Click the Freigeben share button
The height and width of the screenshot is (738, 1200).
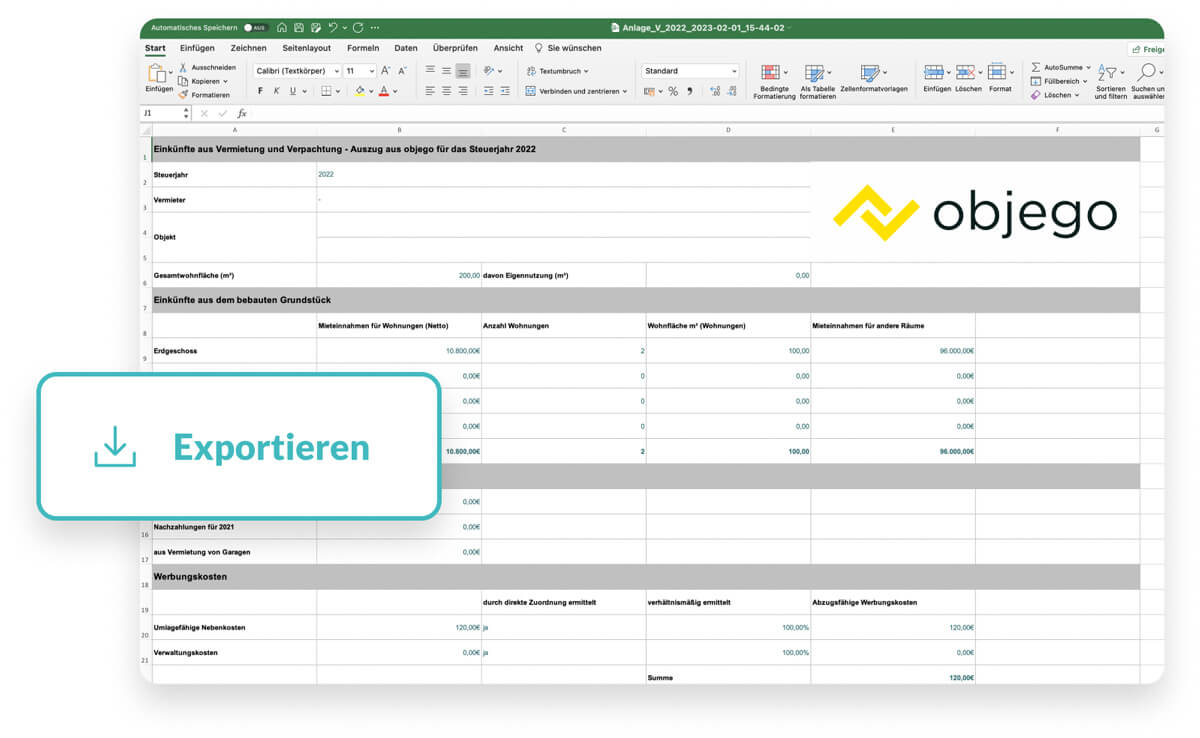(x=1147, y=49)
